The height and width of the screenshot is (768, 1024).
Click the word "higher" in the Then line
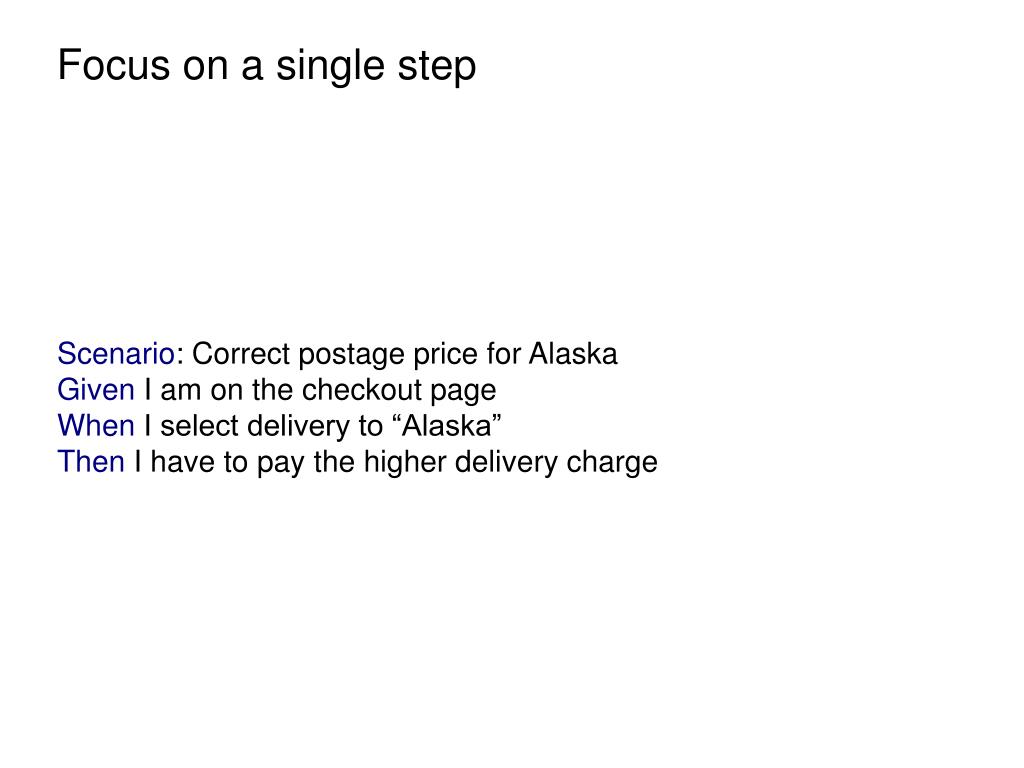404,464
